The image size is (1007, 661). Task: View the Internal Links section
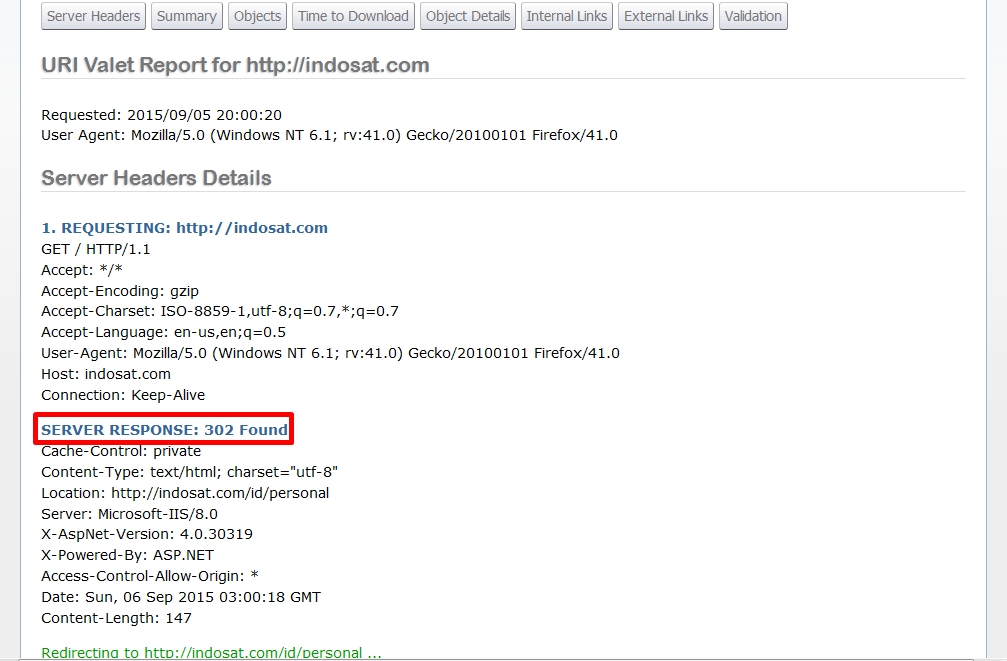[x=566, y=16]
